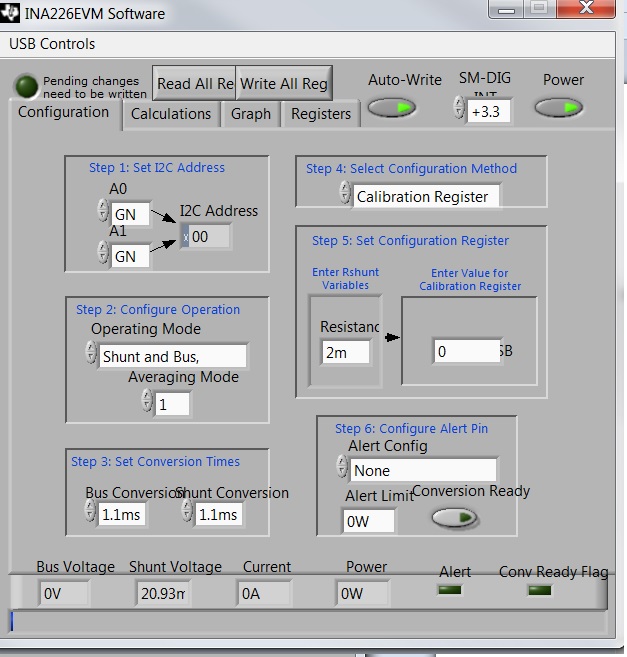Click the Power 0W readout

tap(363, 593)
